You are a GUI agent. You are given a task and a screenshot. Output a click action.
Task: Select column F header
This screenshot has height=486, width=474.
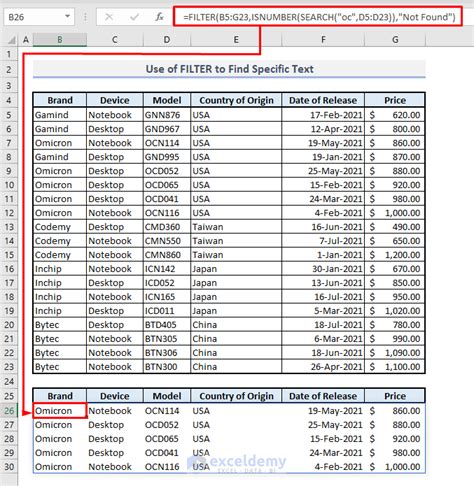coord(323,40)
